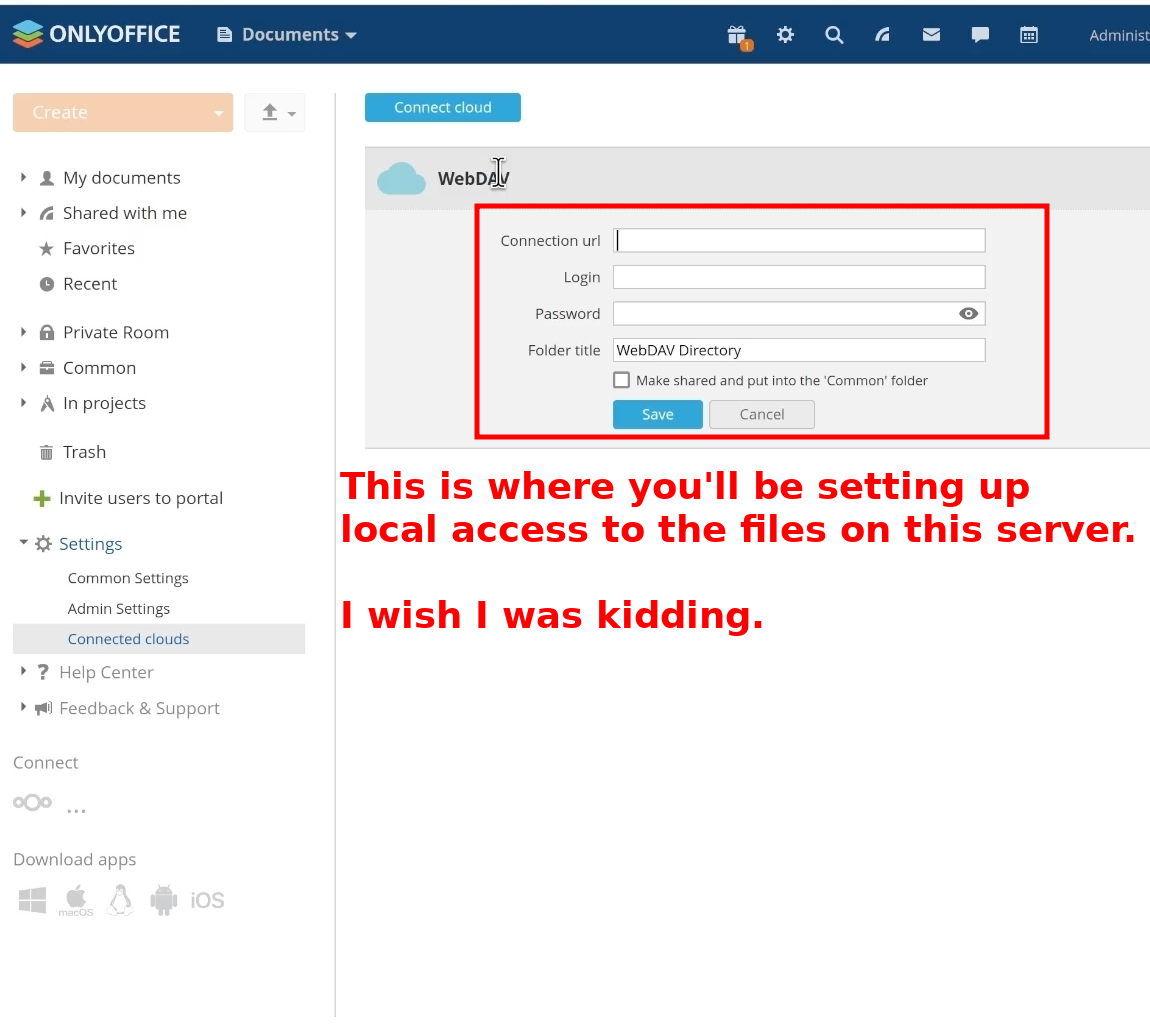
Task: Open portal settings gear icon
Action: pyautogui.click(x=785, y=34)
